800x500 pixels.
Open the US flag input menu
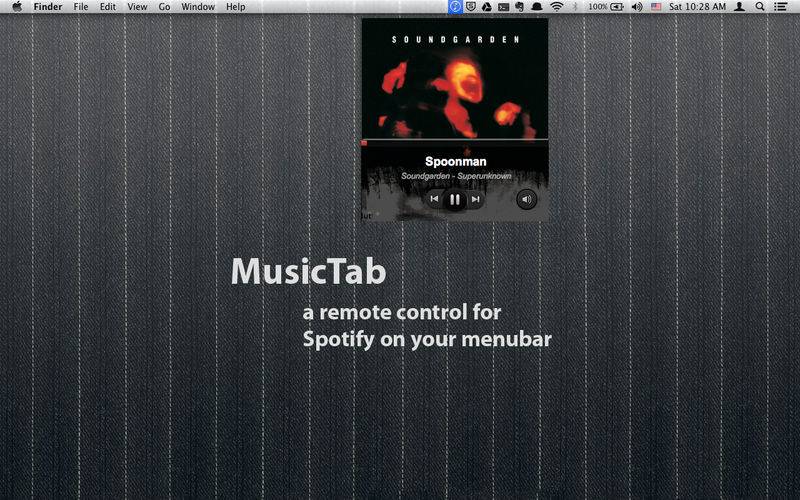656,7
